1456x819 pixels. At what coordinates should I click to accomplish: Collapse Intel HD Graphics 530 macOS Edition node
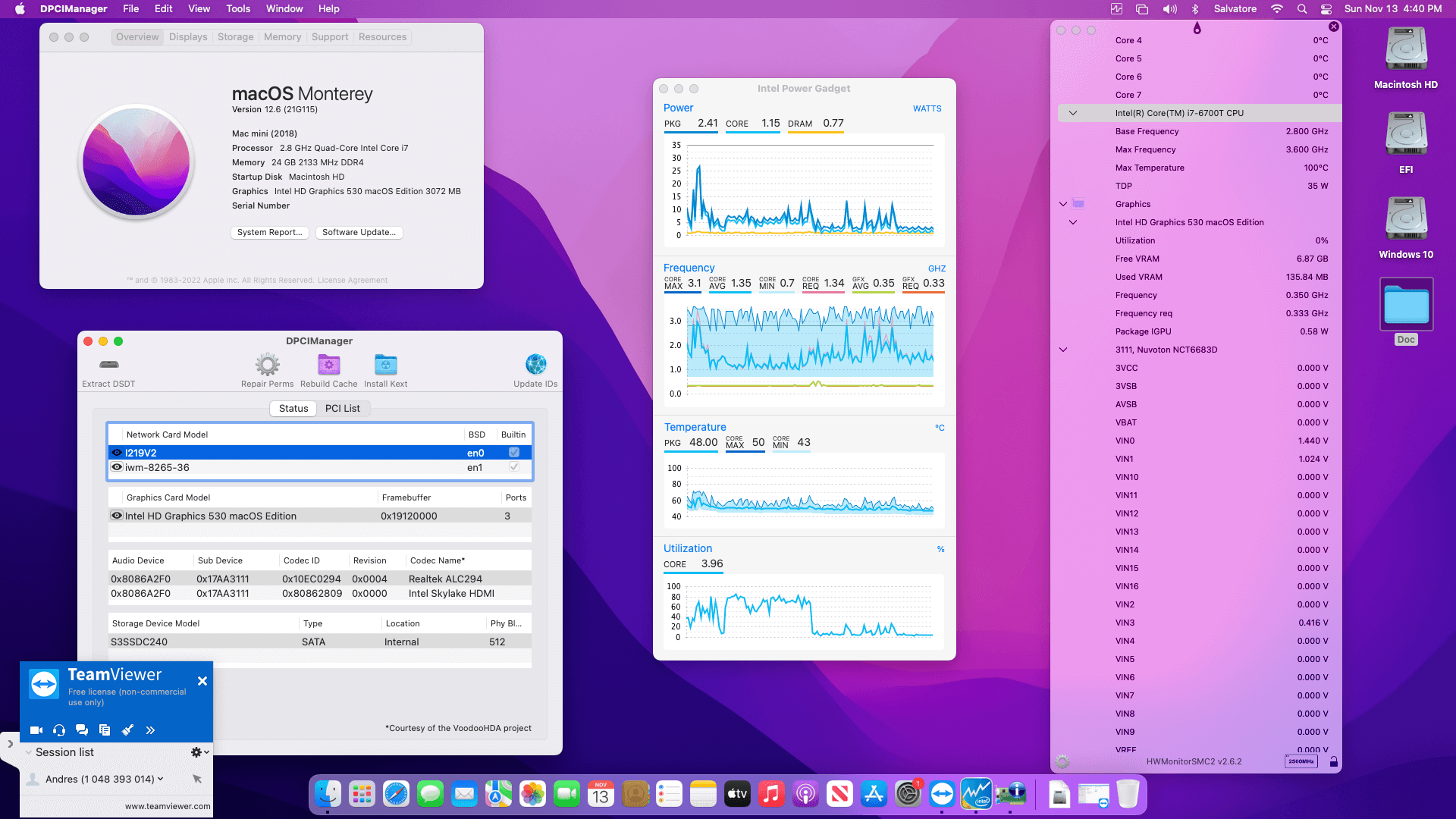click(x=1073, y=222)
